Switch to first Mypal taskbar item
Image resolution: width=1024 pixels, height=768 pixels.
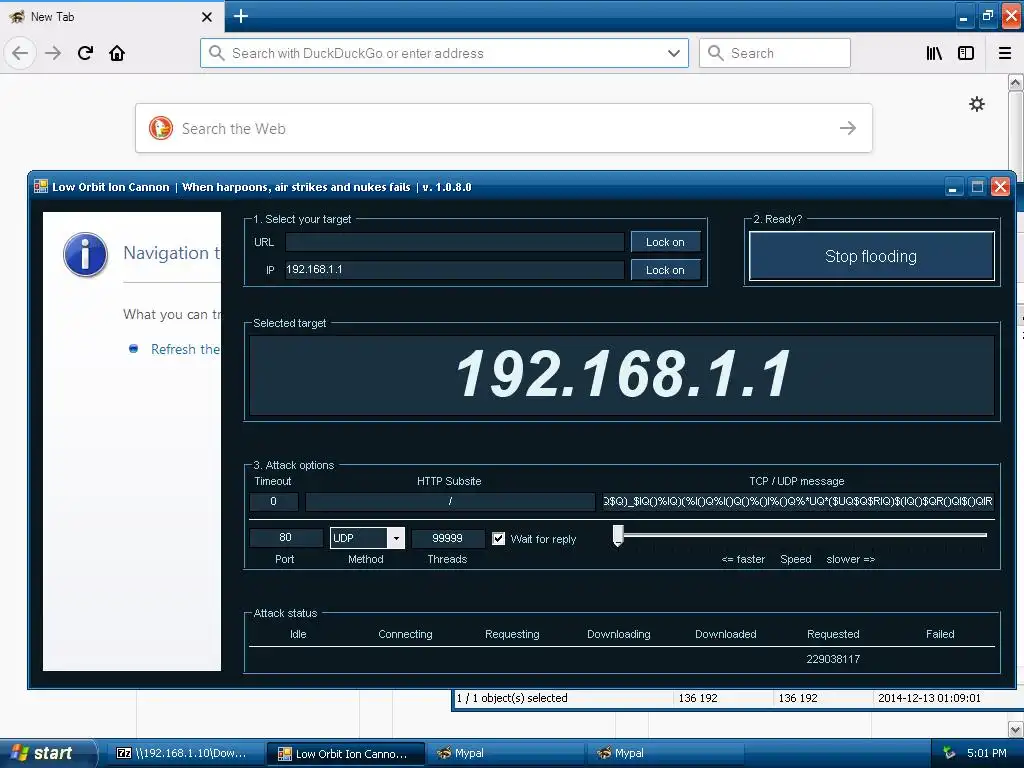505,753
